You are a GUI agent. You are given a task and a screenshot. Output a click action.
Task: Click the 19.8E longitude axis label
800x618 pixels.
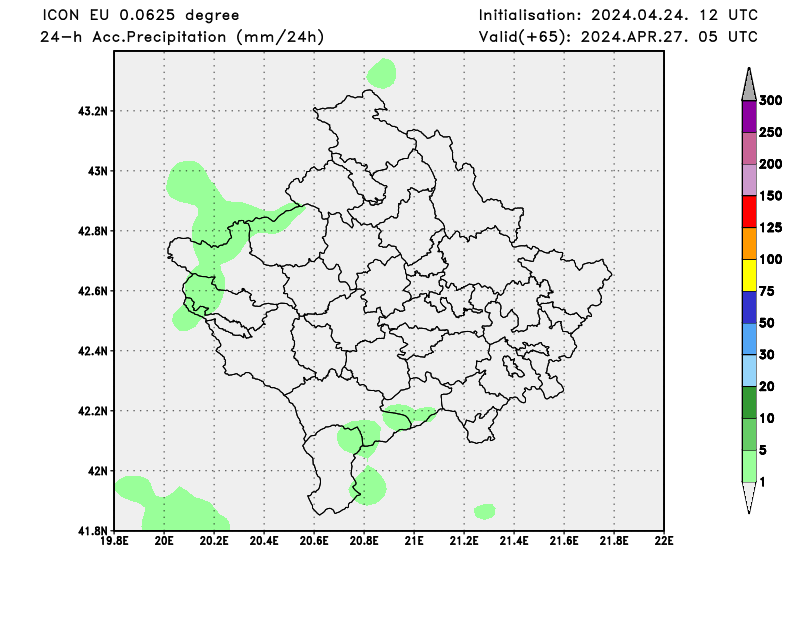[x=114, y=541]
